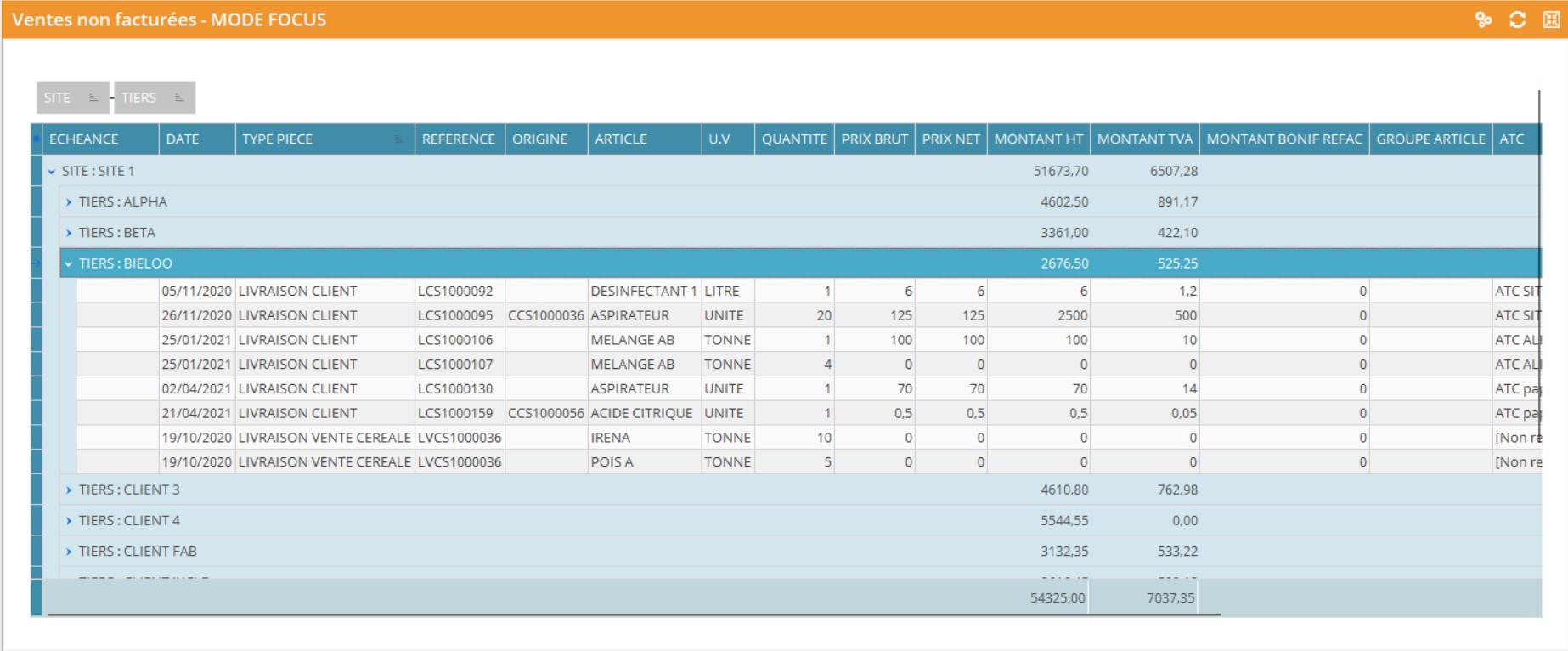Viewport: 1568px width, 651px height.
Task: Expand the TIERS : BETA group
Action: 69,233
